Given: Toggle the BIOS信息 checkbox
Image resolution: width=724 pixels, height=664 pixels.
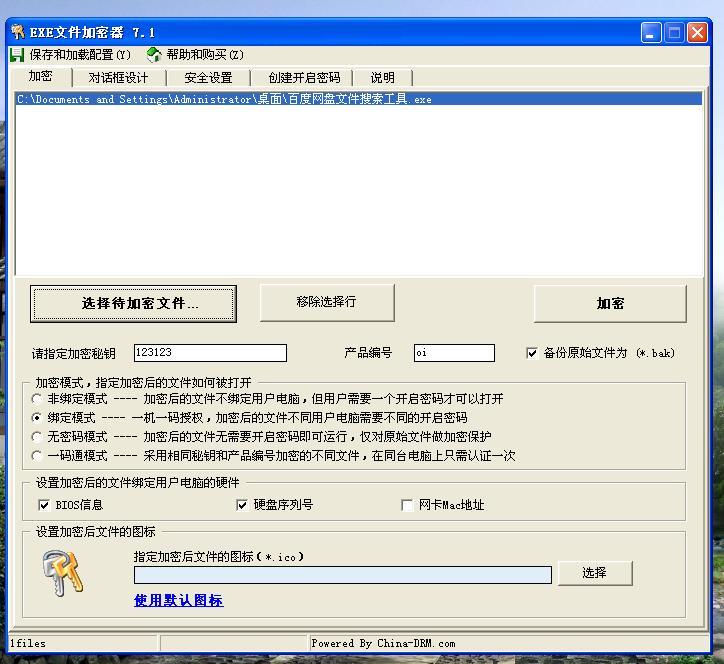Looking at the screenshot, I should (44, 505).
